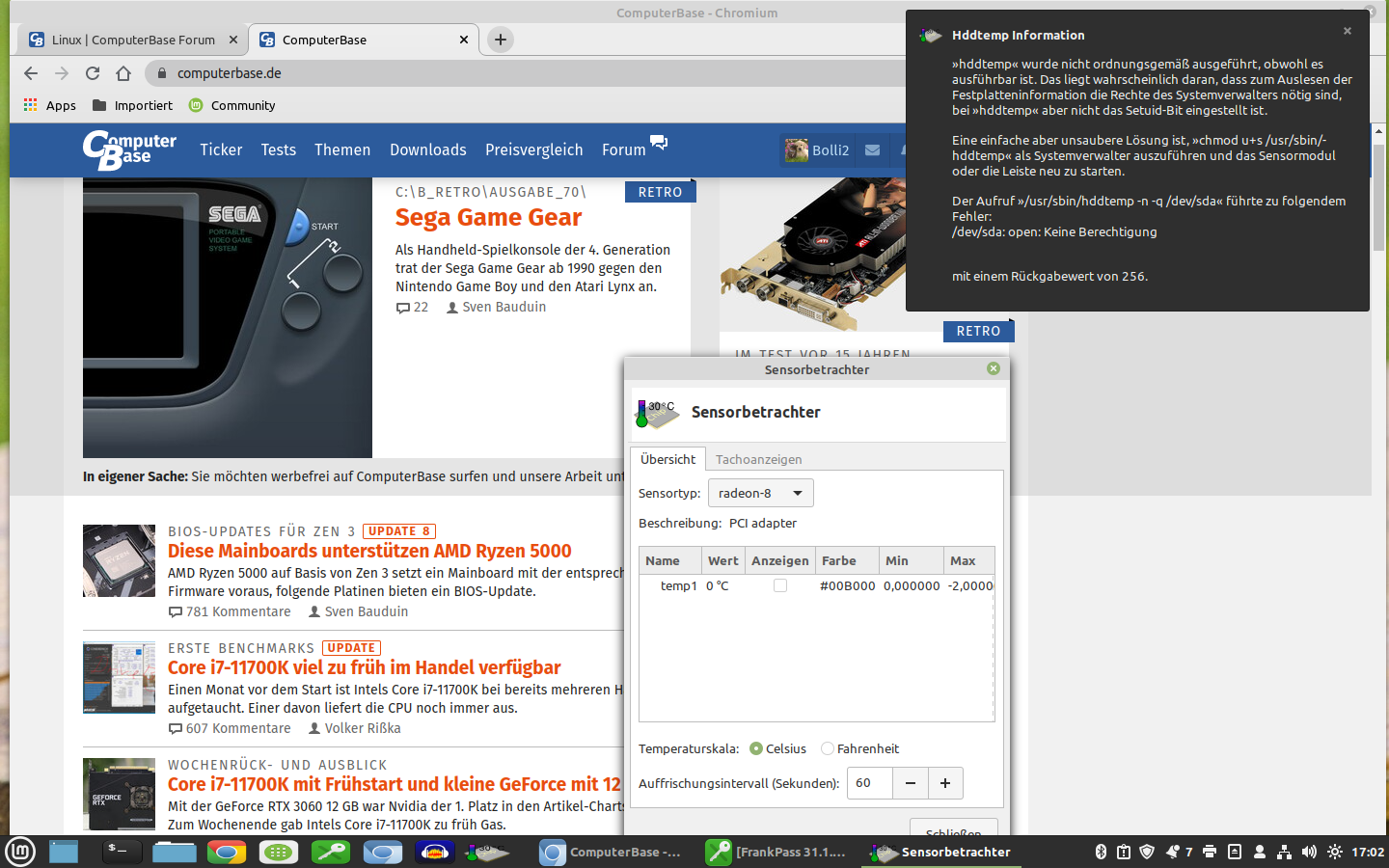The height and width of the screenshot is (868, 1389).
Task: Open Bolli2 user profile
Action: pyautogui.click(x=817, y=150)
